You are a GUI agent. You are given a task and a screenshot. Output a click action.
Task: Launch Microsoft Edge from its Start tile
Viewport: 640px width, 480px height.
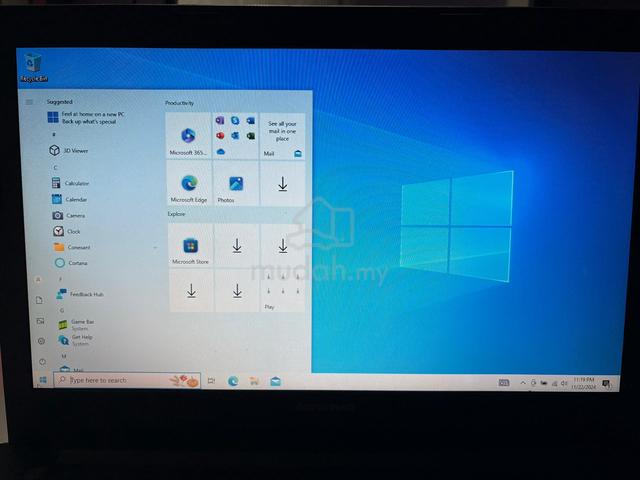point(189,183)
